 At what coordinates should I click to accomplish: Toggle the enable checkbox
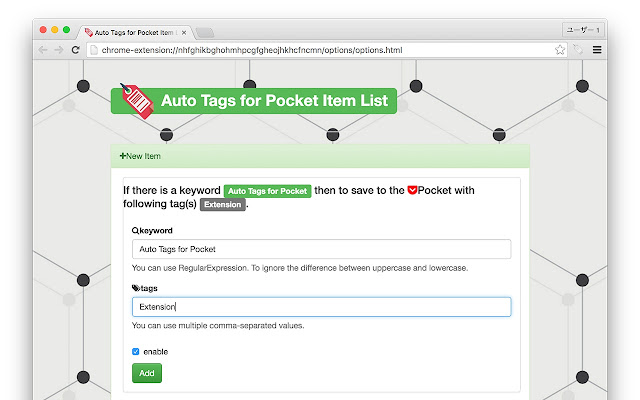[x=136, y=351]
